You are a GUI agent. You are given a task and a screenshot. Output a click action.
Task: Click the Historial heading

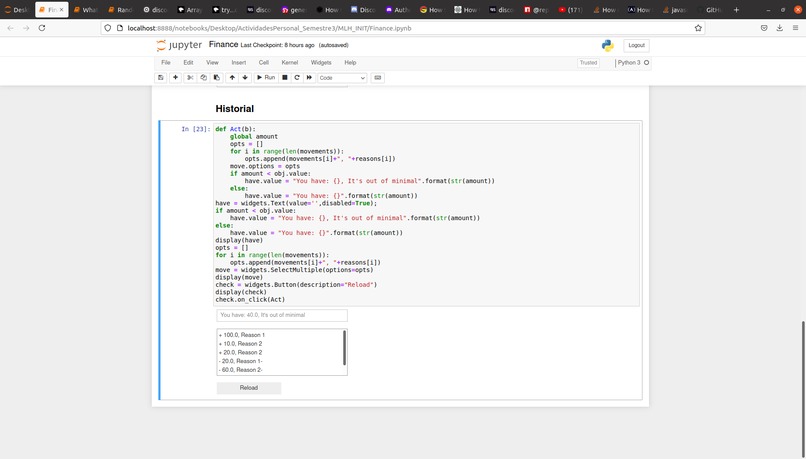234,109
